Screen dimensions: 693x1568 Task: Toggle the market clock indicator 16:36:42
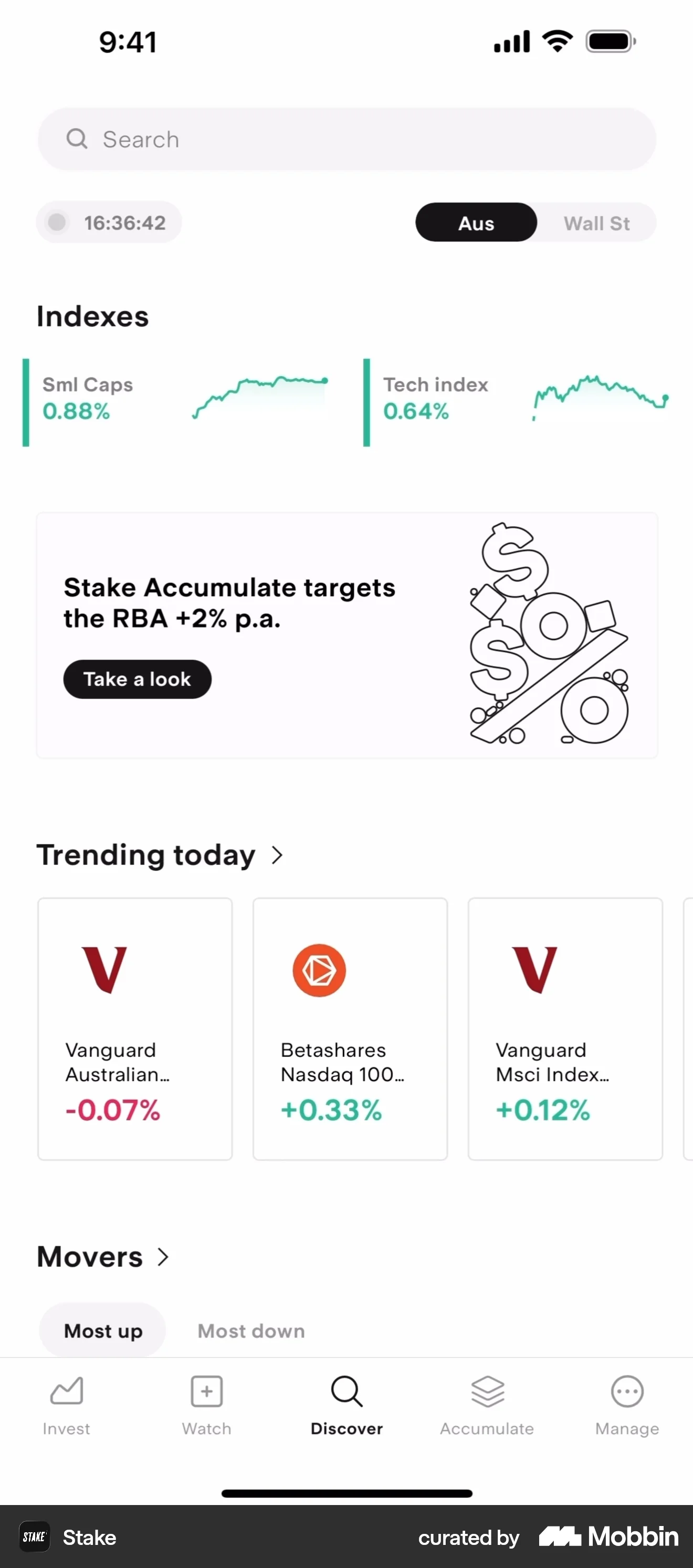(x=109, y=223)
